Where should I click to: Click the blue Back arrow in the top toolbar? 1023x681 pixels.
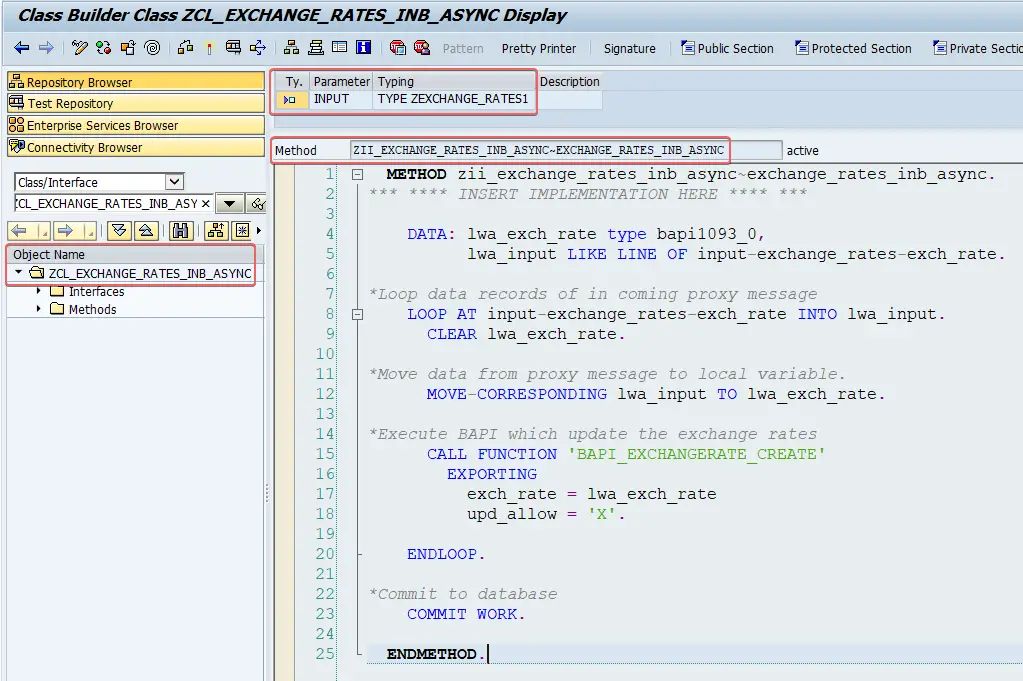[x=22, y=48]
